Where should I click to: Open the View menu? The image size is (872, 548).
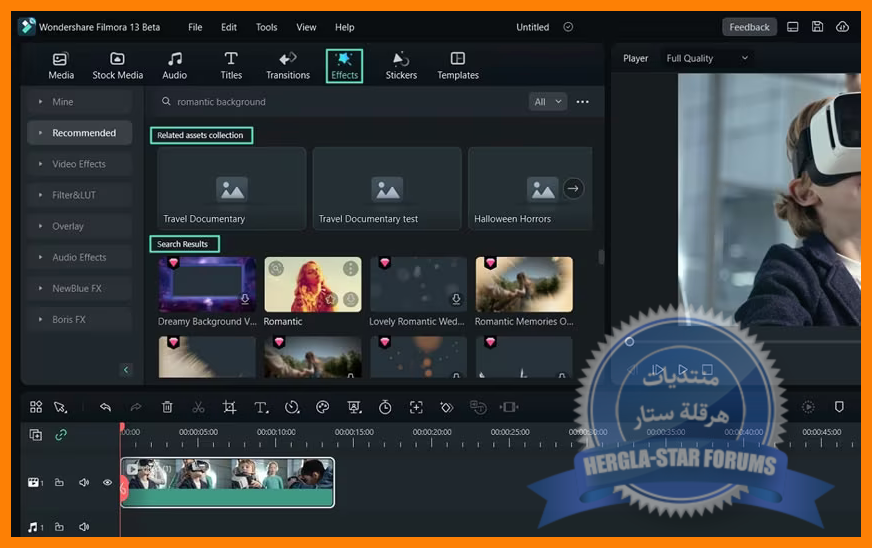306,27
